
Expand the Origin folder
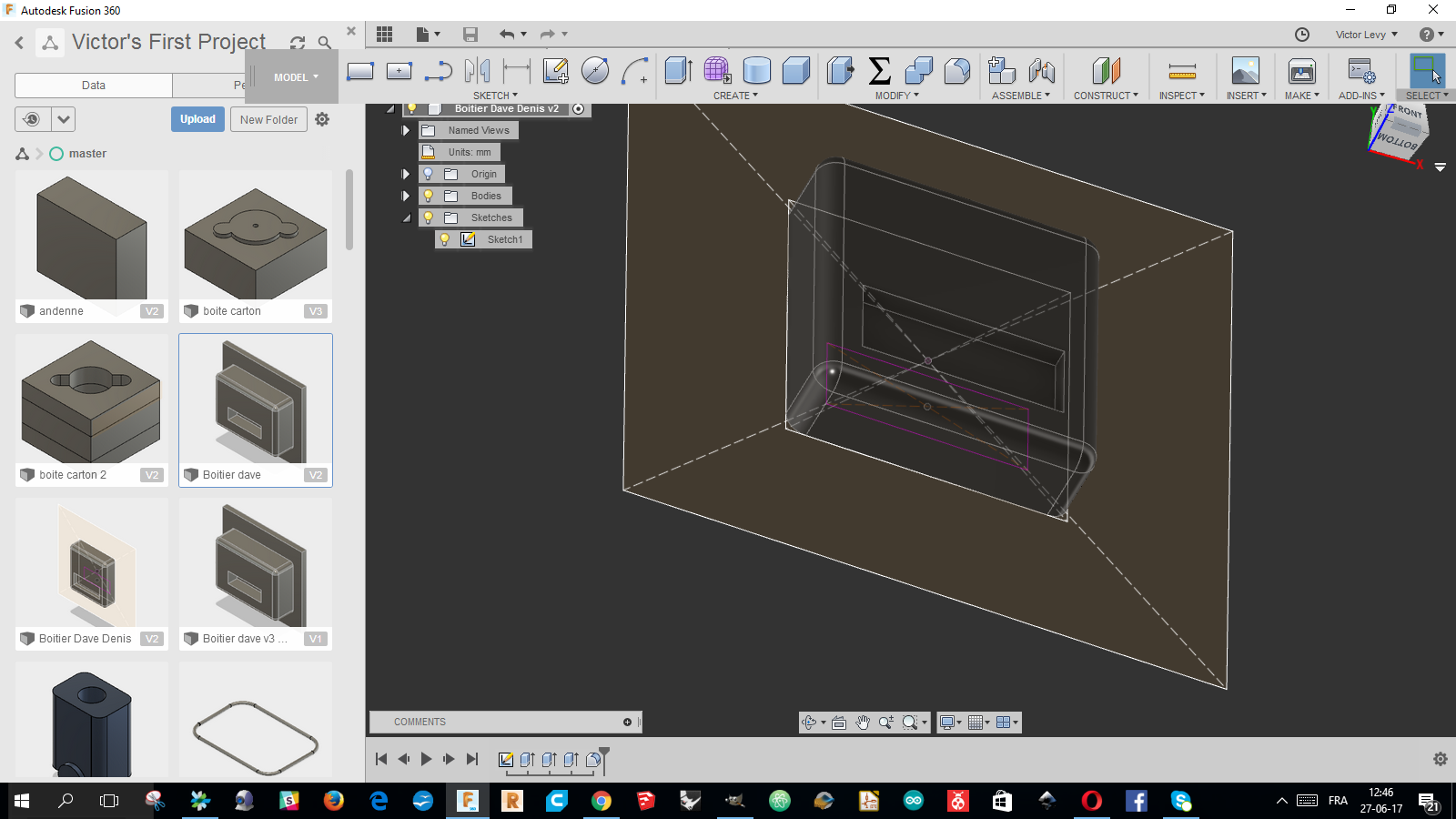[406, 174]
